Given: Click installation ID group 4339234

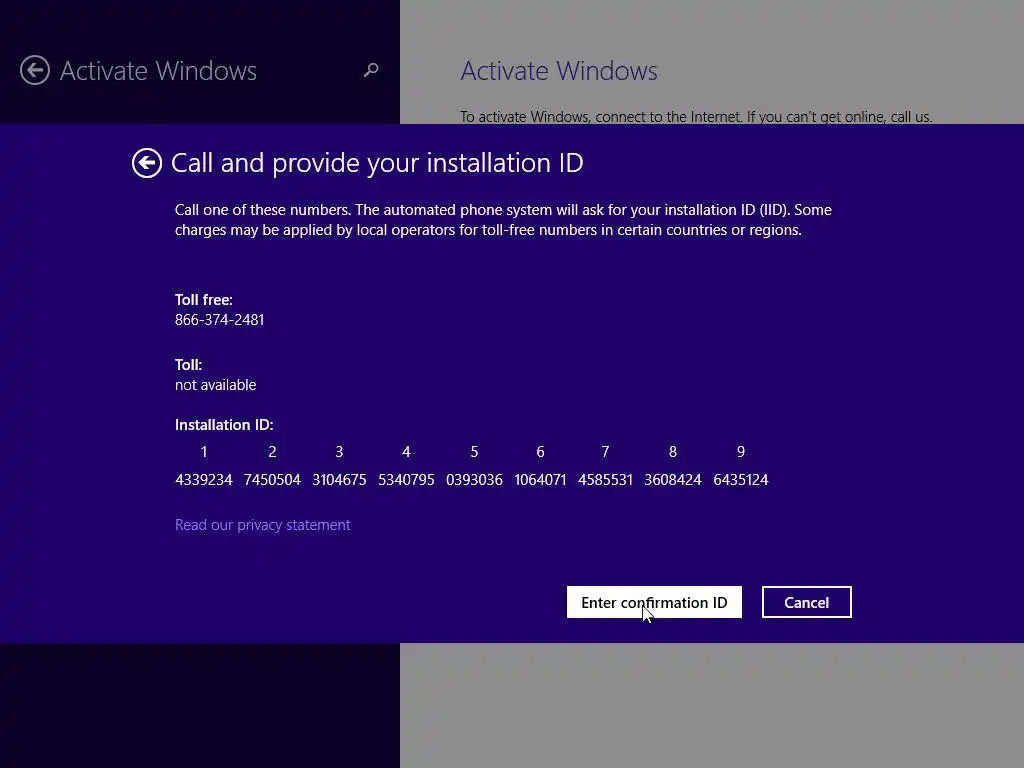Looking at the screenshot, I should [x=204, y=480].
